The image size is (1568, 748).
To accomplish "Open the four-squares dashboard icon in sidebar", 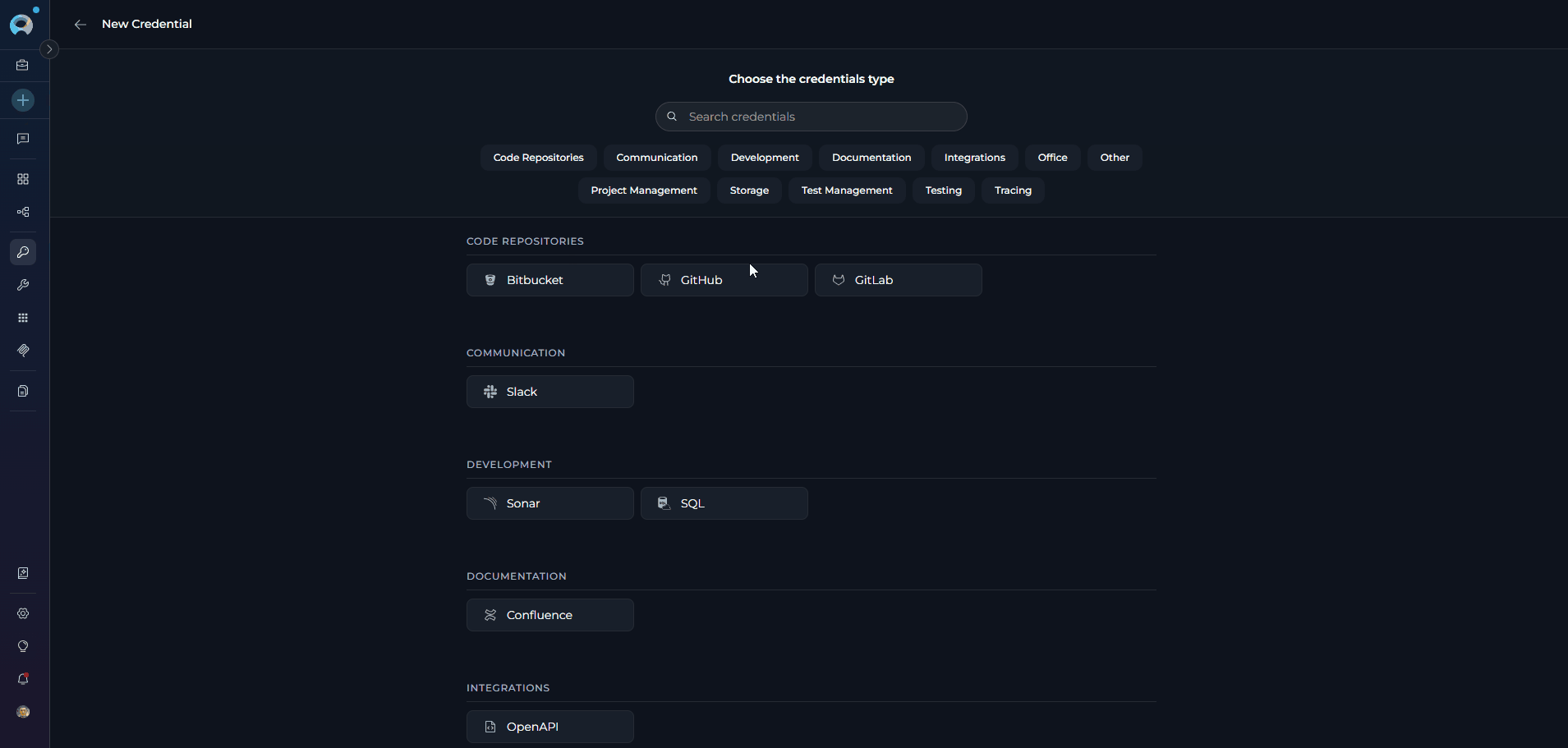I will 23,179.
